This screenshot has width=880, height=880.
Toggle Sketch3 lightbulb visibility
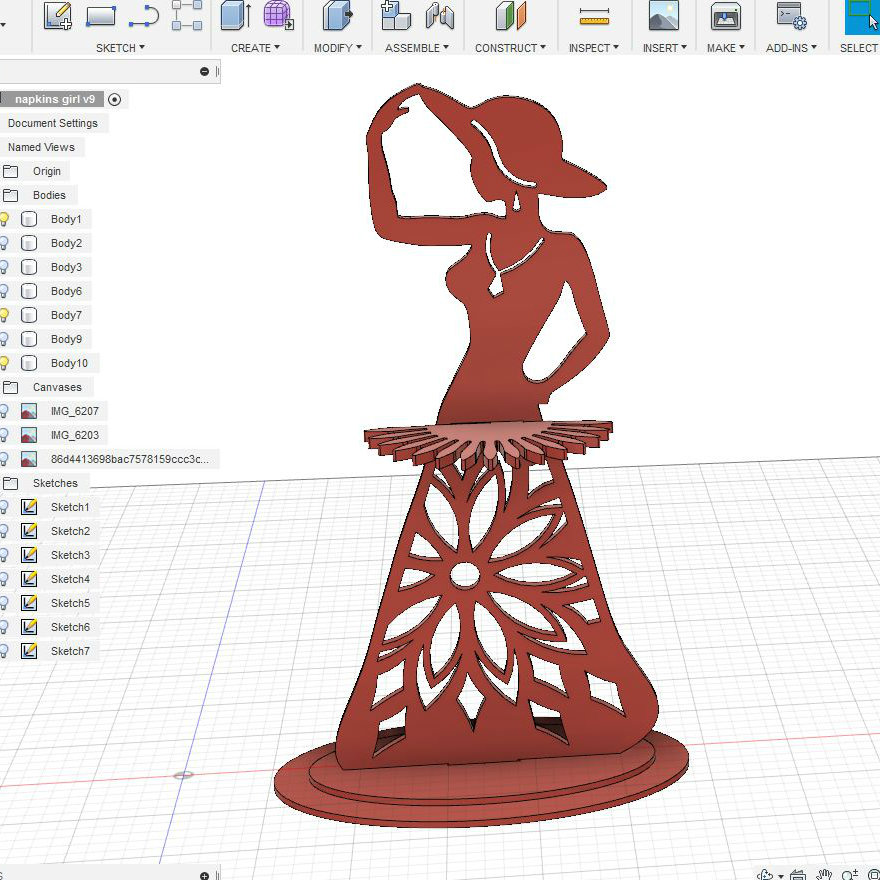click(x=4, y=555)
